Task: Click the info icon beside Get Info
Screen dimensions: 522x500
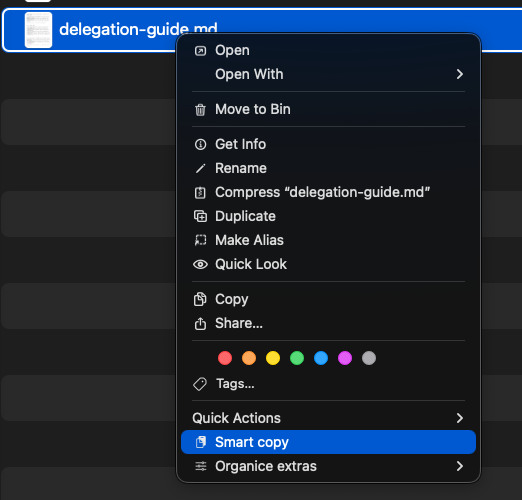Action: pos(200,144)
